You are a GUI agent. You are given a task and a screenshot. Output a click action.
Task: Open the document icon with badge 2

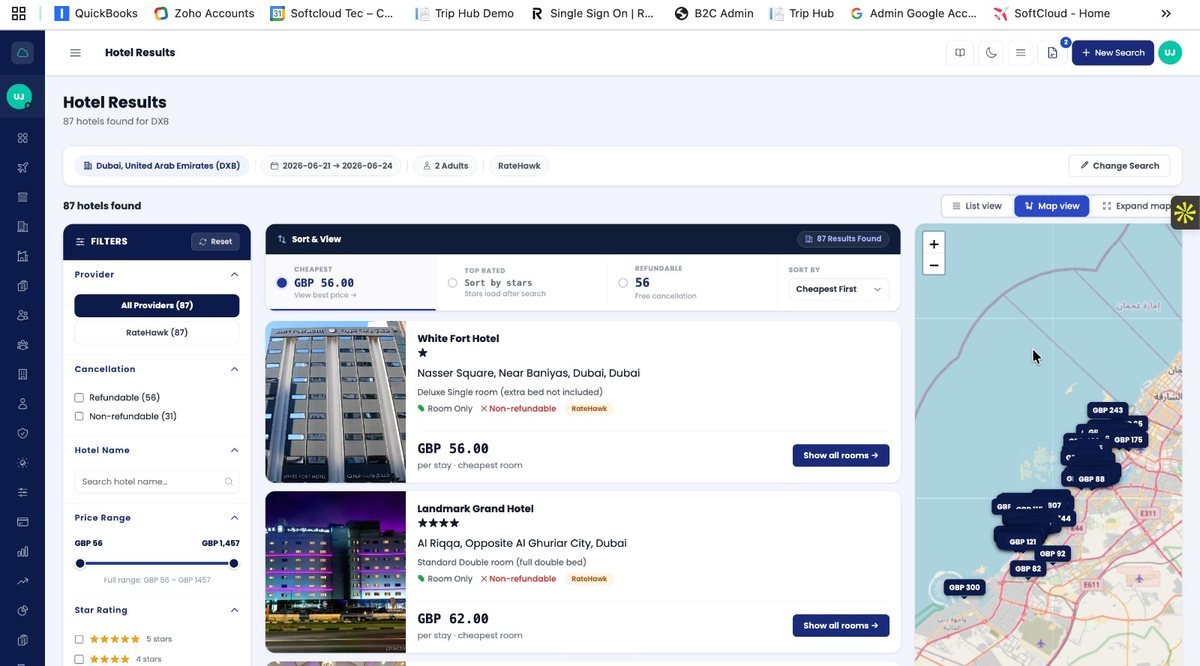pyautogui.click(x=1052, y=53)
